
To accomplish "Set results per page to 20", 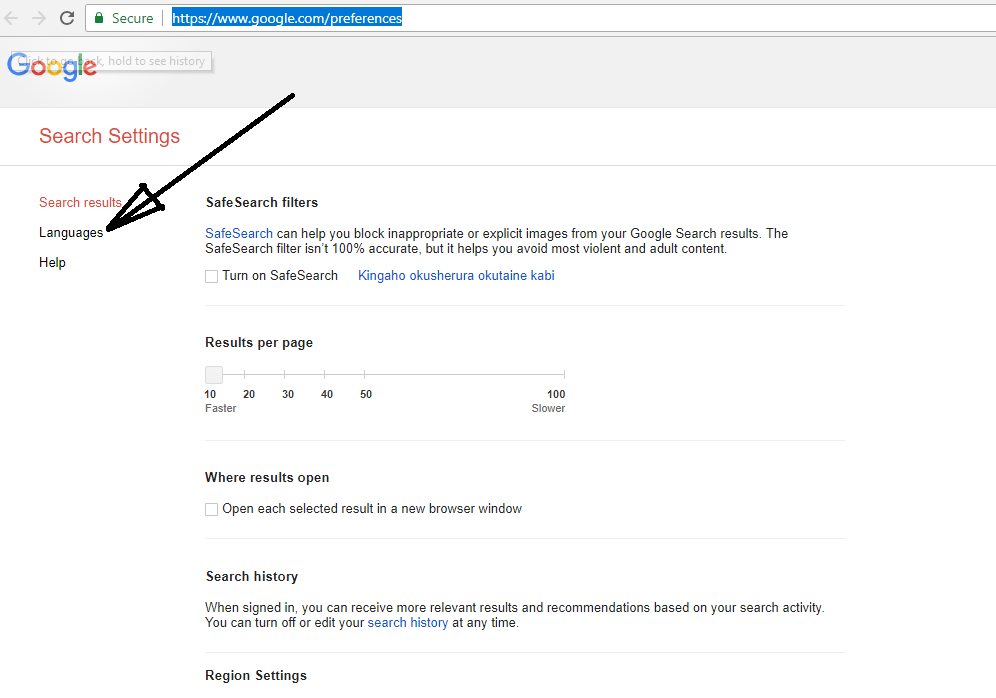I will point(245,375).
